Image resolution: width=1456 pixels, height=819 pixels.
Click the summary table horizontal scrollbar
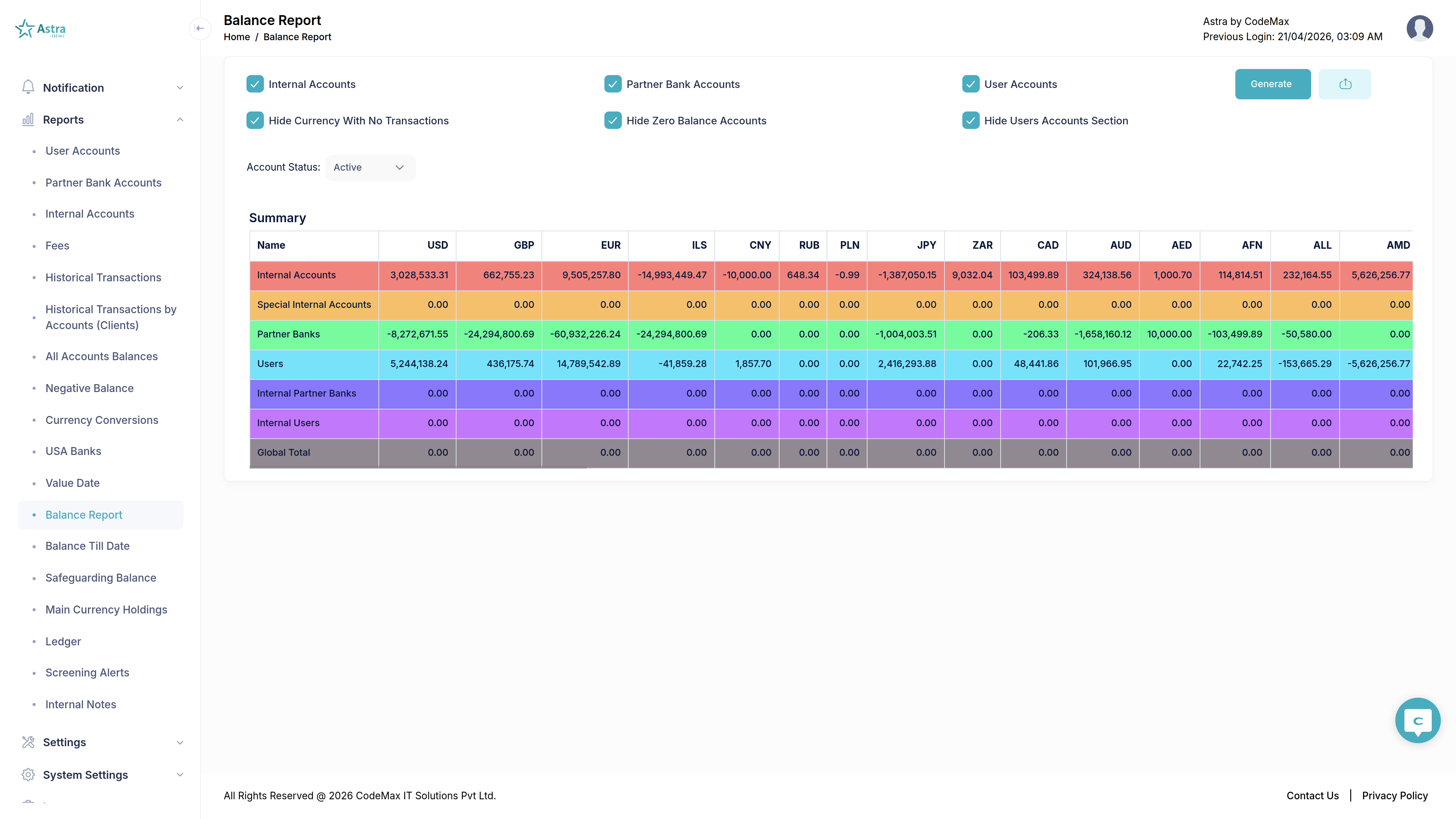[418, 468]
